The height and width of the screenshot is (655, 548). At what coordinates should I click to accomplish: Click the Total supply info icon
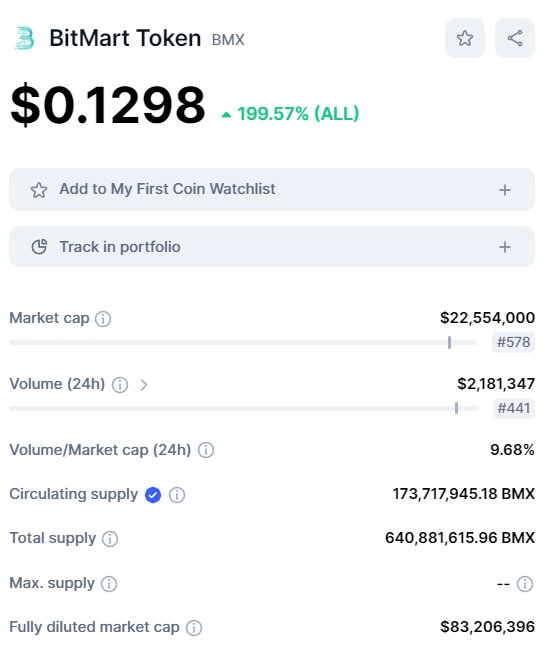(110, 539)
